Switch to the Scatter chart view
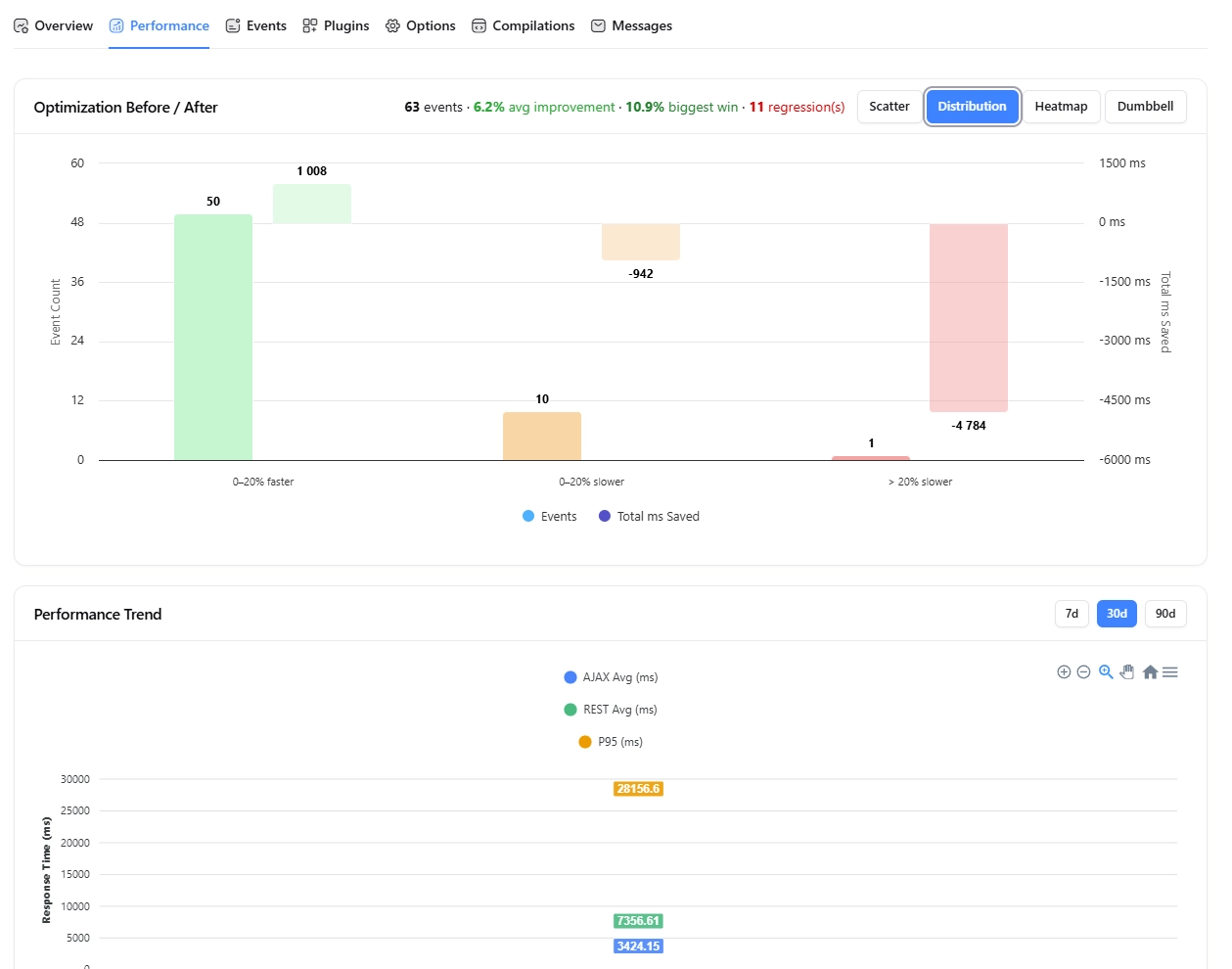The image size is (1232, 969). tap(889, 107)
